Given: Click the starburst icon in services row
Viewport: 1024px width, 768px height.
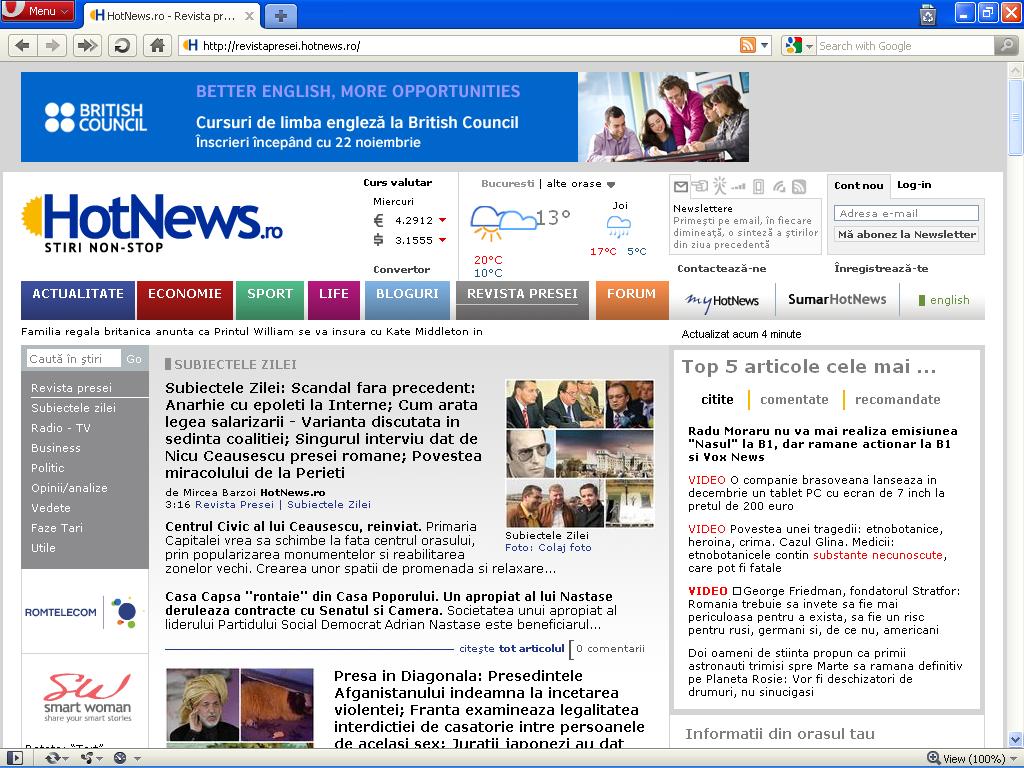Looking at the screenshot, I should point(719,186).
